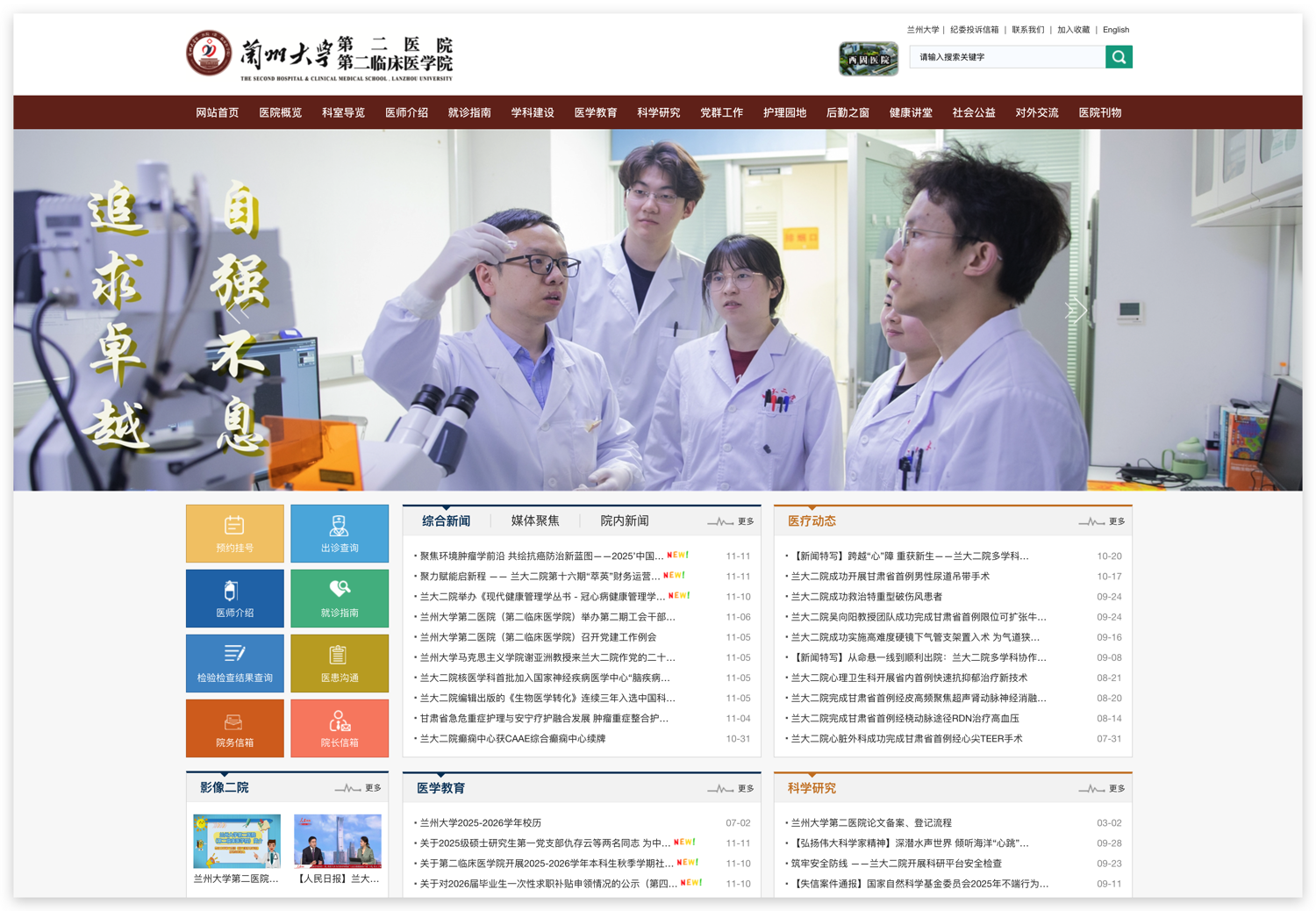The width and height of the screenshot is (1316, 911).
Task: Open the 科室导览 navigation menu
Action: [x=343, y=112]
